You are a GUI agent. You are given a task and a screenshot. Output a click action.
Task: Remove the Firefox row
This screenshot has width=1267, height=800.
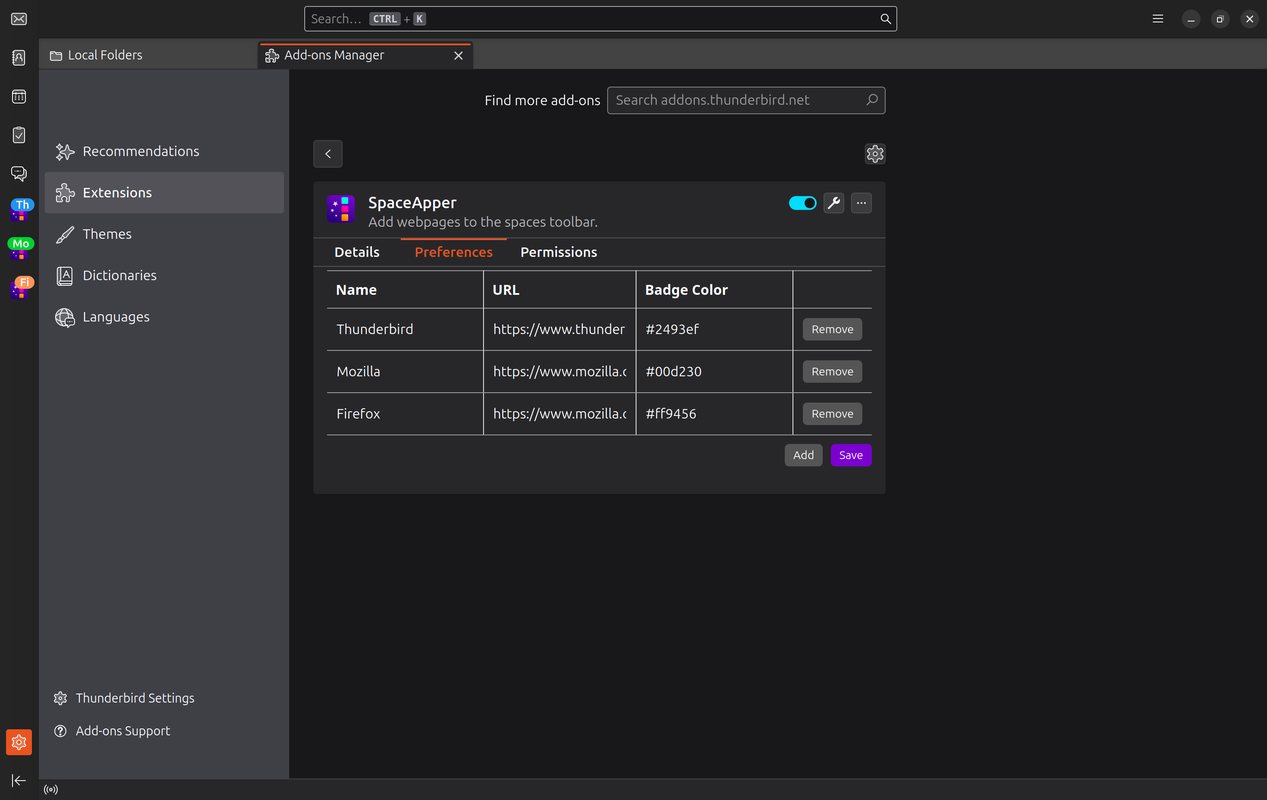(x=832, y=413)
